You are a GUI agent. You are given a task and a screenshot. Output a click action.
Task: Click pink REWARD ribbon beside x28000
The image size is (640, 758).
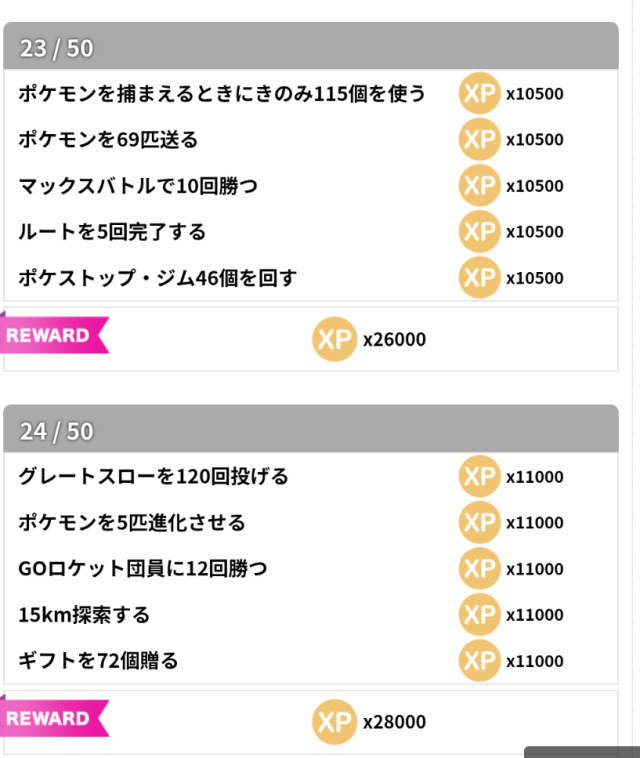[52, 718]
